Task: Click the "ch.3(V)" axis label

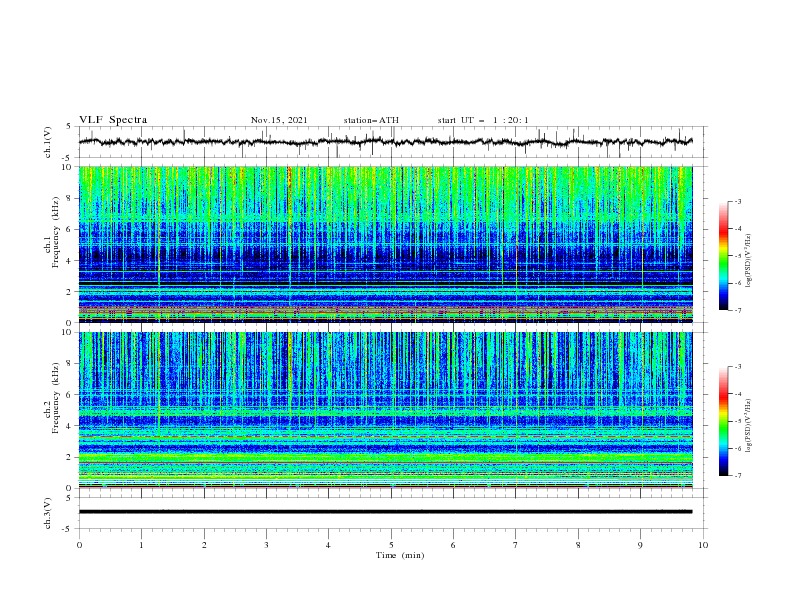Action: 48,513
